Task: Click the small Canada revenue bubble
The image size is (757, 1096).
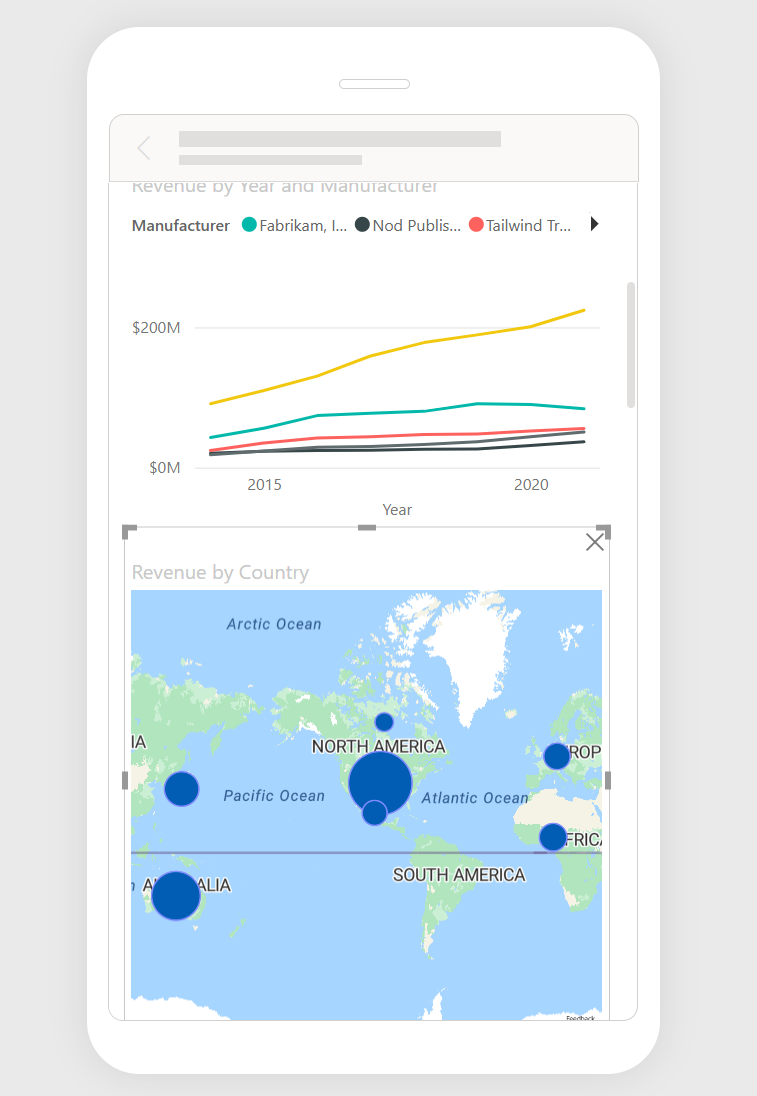Action: (x=384, y=722)
